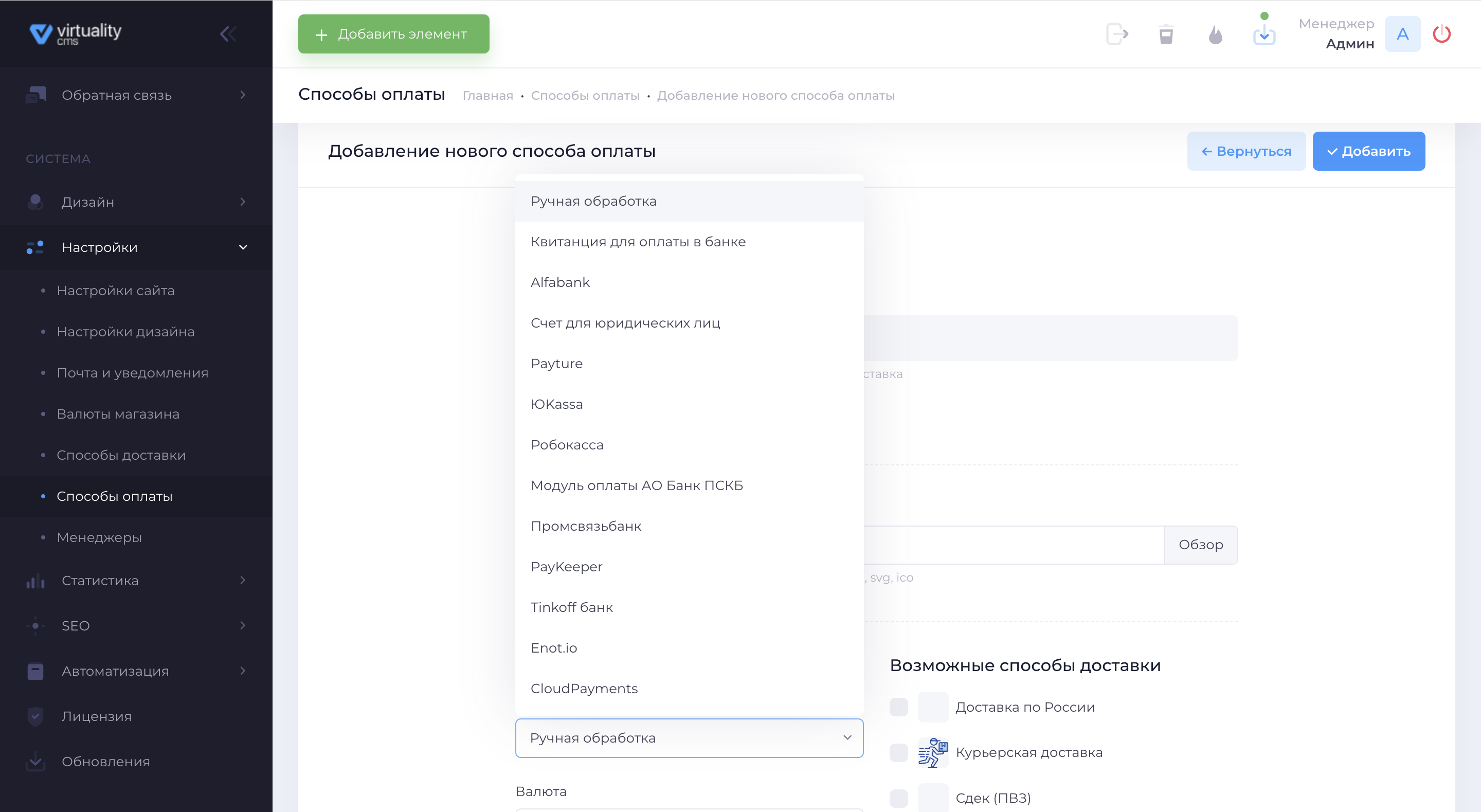Click the exit-arrow icon in top bar
Screen dimensions: 1481x812
point(1117,34)
